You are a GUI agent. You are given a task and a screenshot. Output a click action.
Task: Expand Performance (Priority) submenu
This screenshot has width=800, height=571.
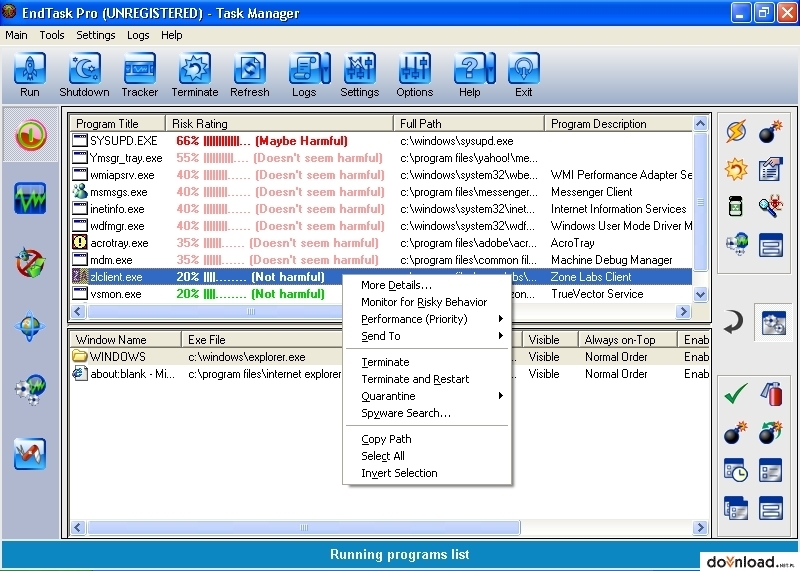point(428,319)
